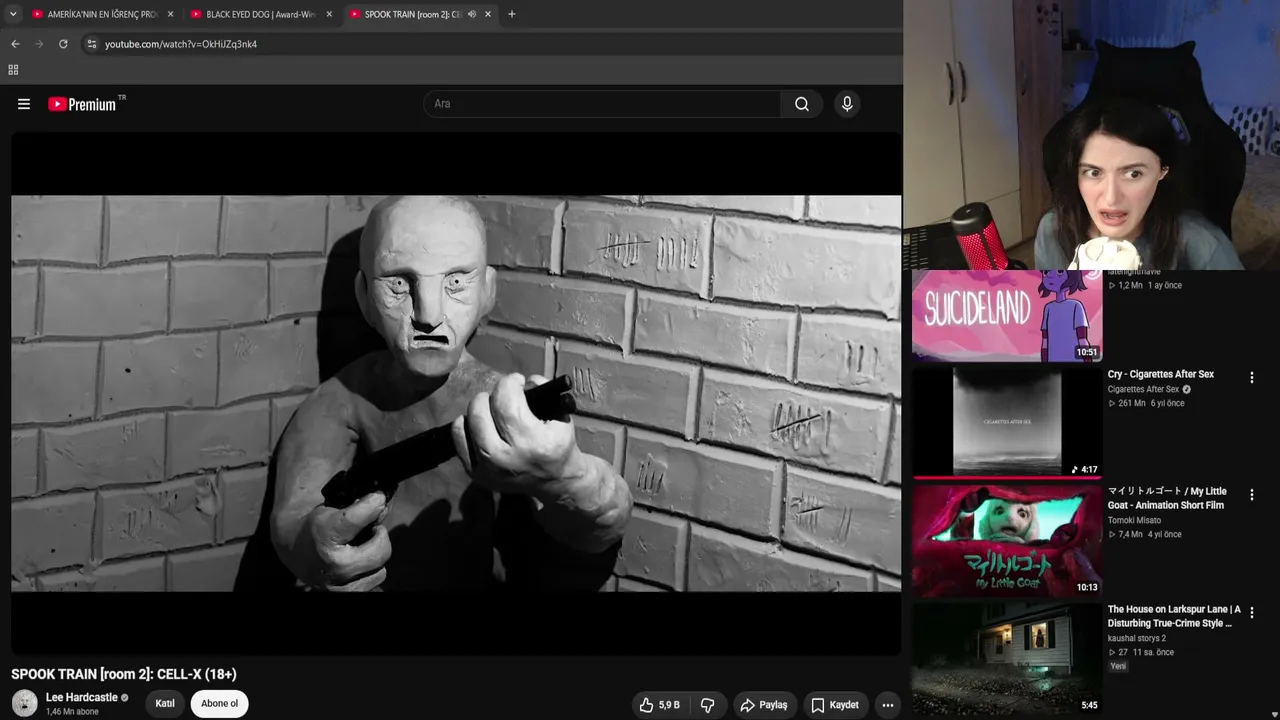Go to YouTube Premium home logo
Viewport: 1280px width, 720px height.
click(x=86, y=104)
